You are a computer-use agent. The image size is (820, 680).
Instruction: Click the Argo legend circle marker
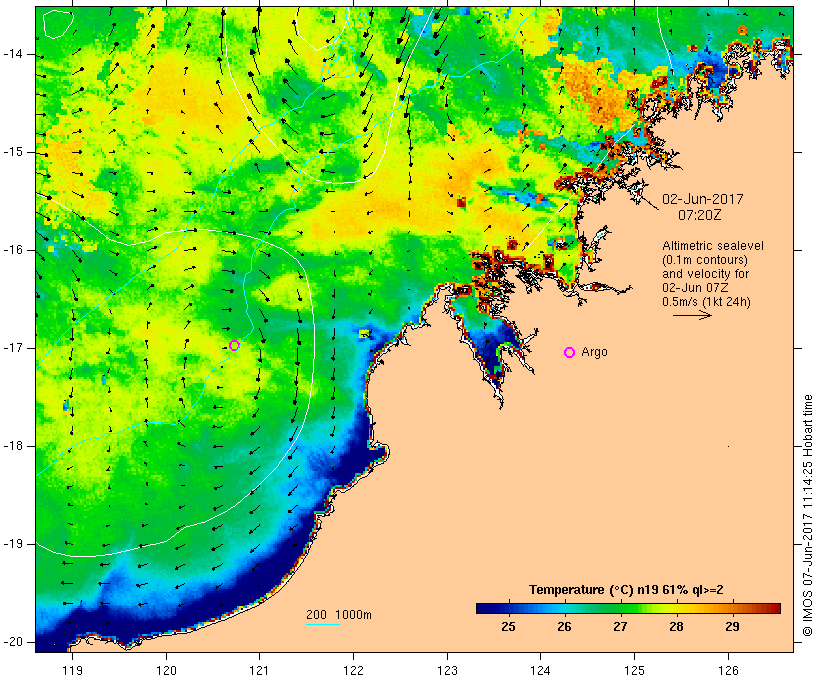(x=570, y=353)
